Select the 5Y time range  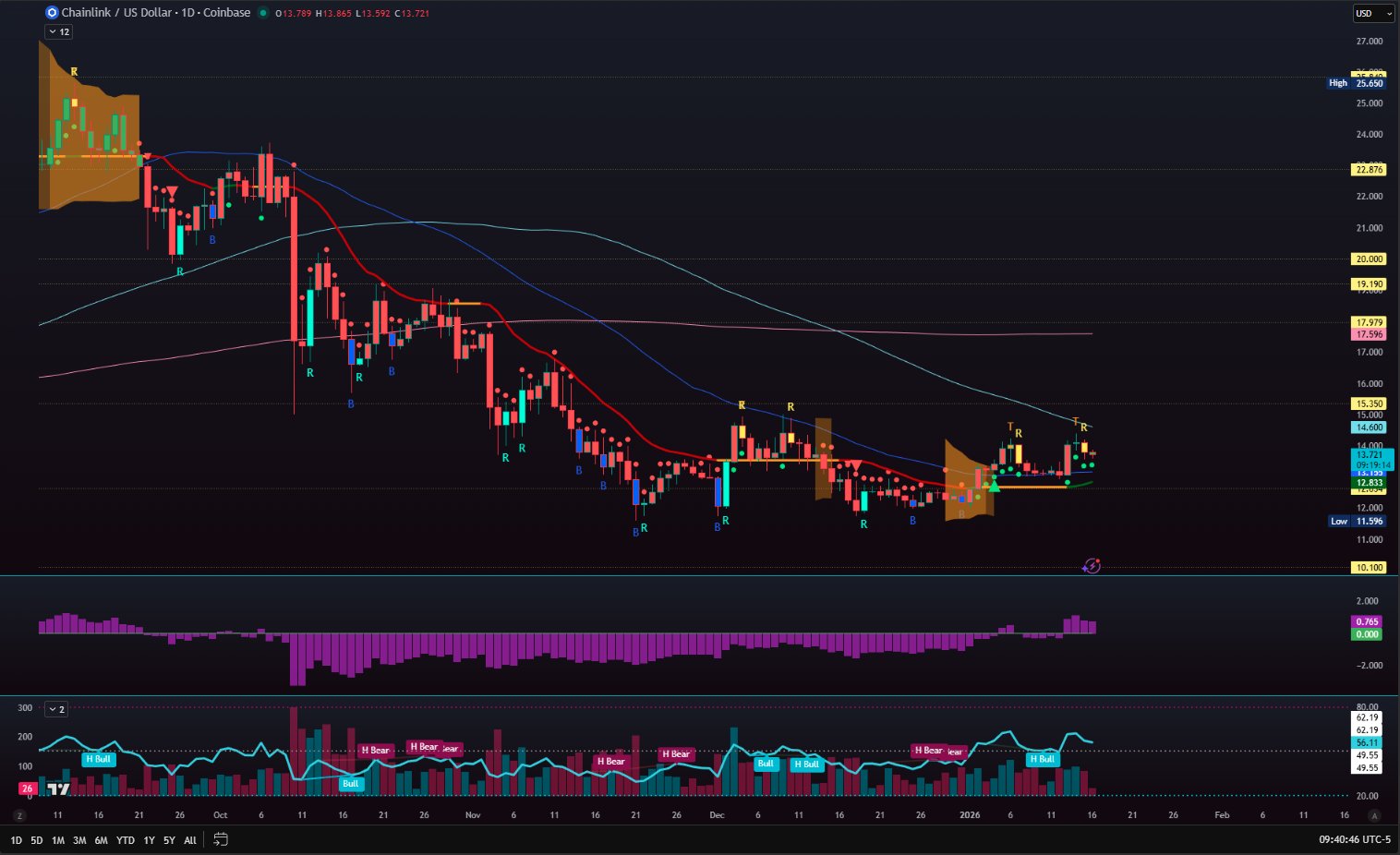(x=169, y=840)
